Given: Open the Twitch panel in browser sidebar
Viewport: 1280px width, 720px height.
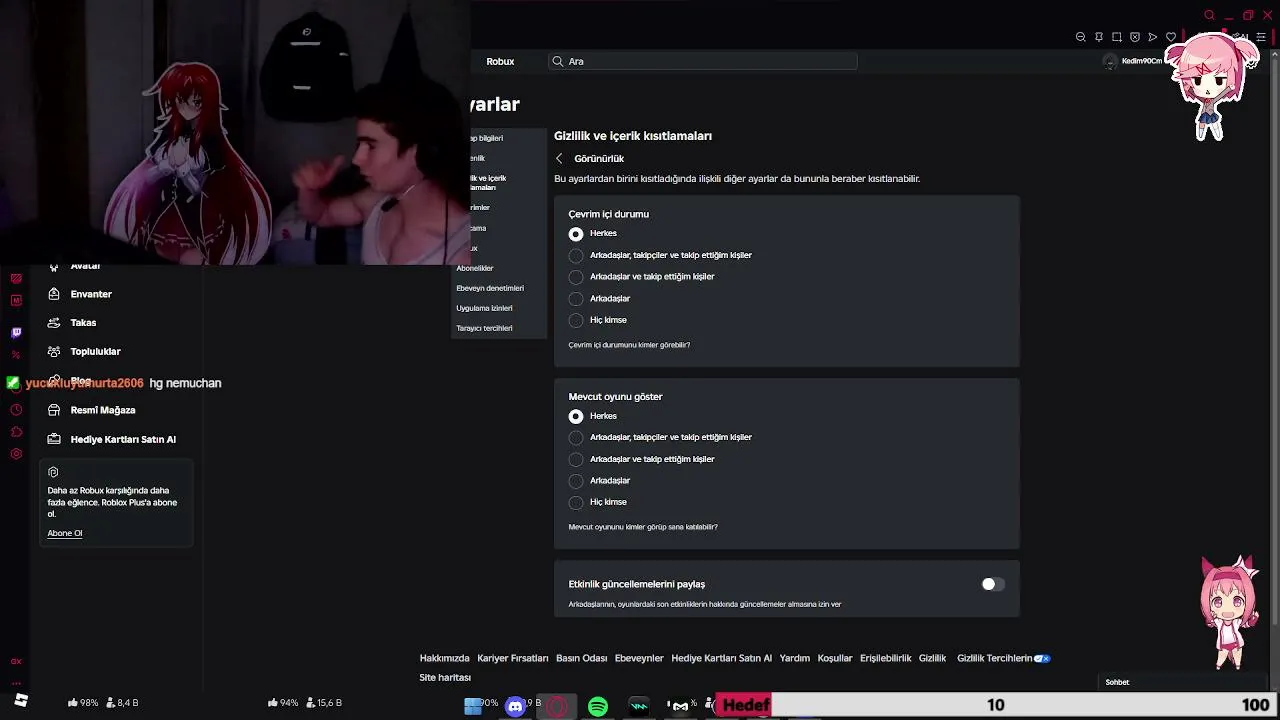Looking at the screenshot, I should click(16, 332).
